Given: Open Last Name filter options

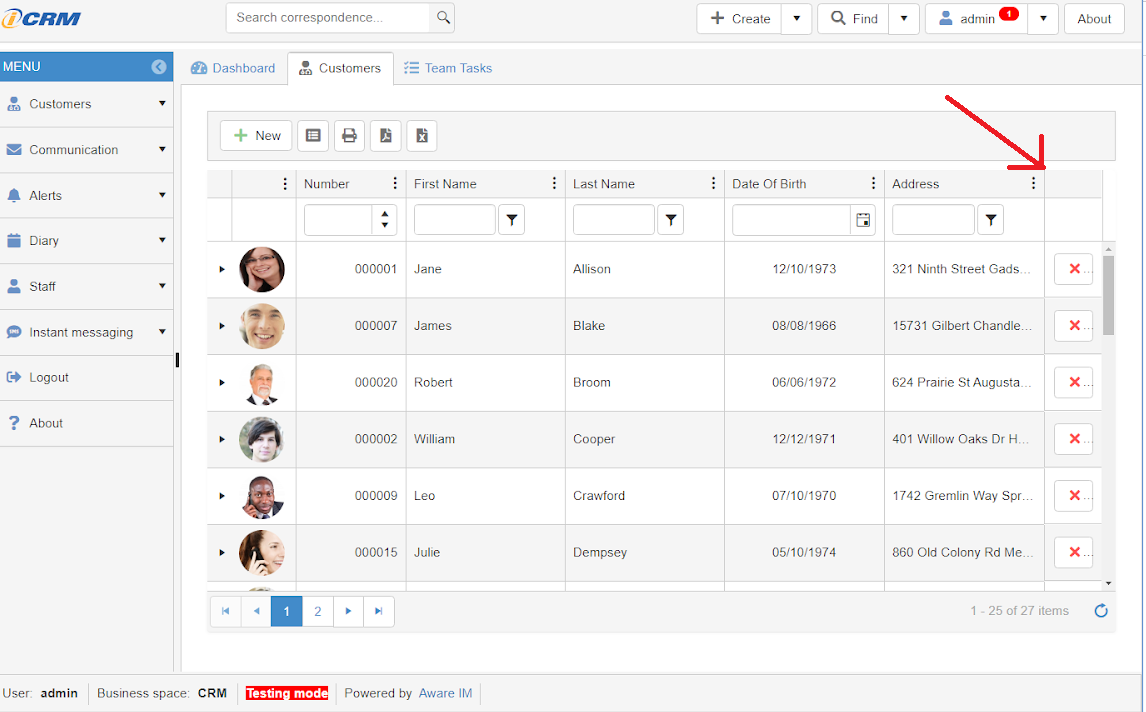Looking at the screenshot, I should (x=670, y=219).
